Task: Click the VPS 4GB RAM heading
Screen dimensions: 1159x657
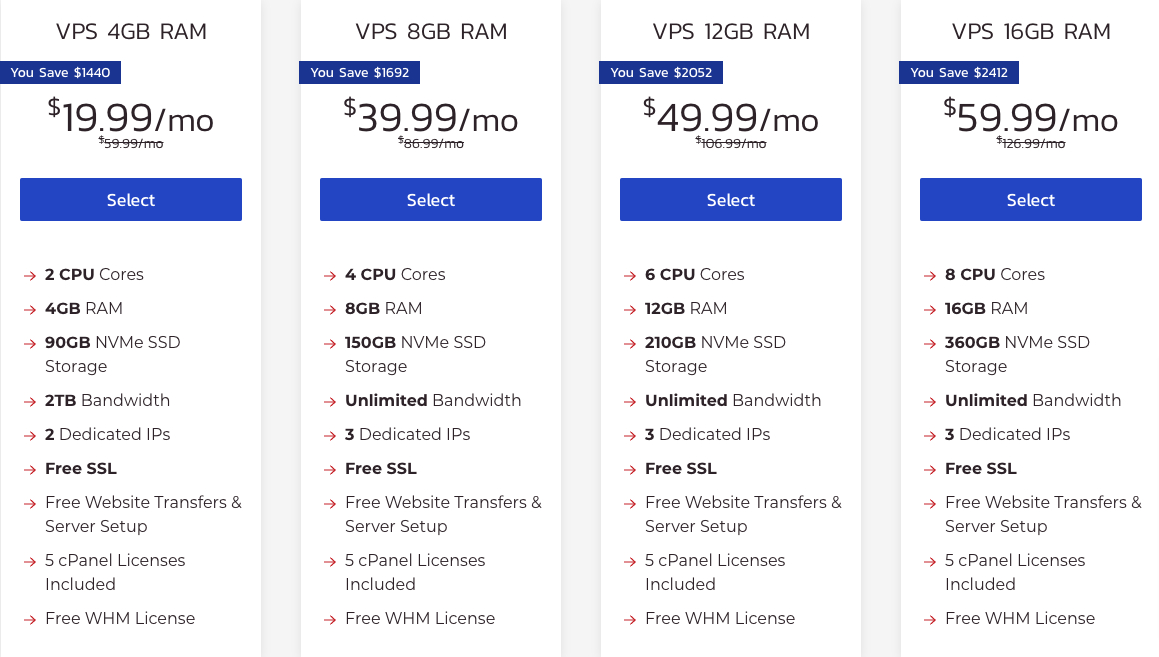Action: 131,31
